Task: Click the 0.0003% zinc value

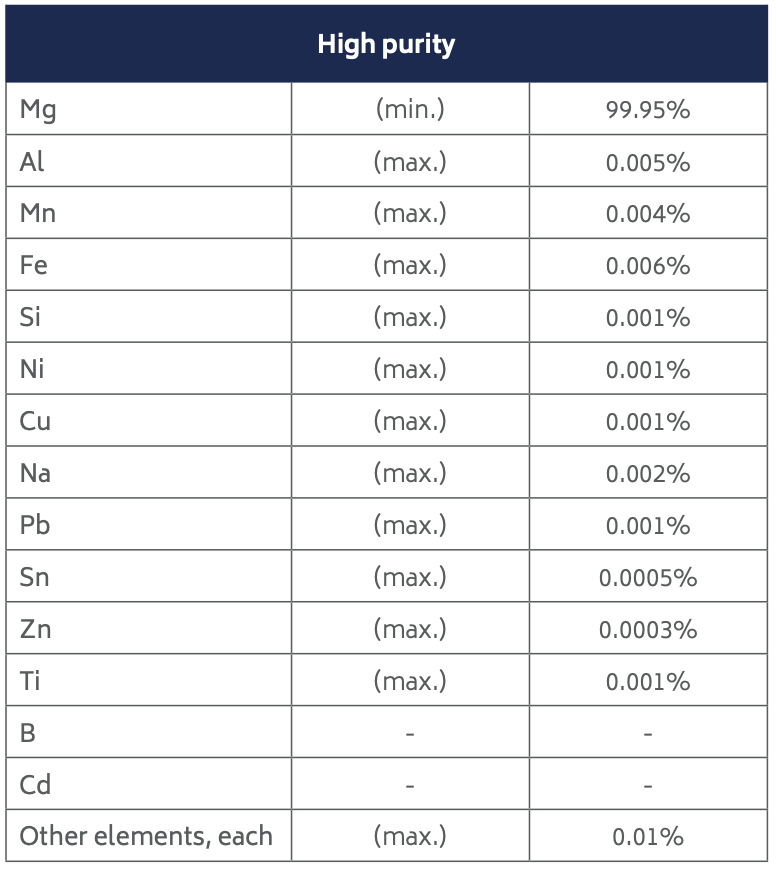Action: pyautogui.click(x=647, y=630)
